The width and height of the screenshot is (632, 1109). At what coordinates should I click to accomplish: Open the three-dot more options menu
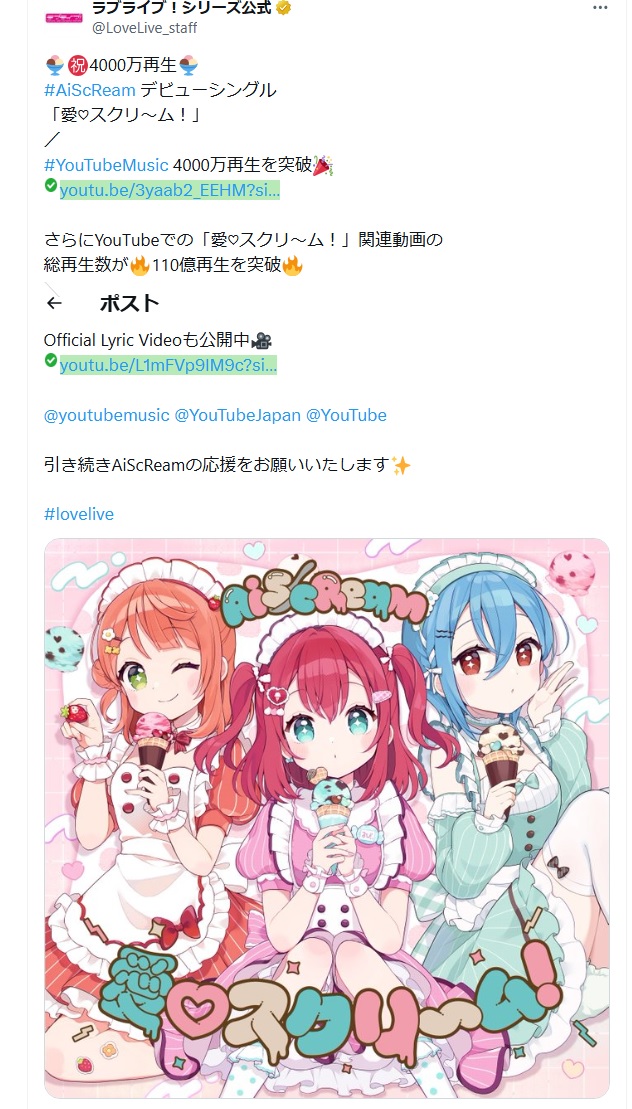tap(599, 8)
